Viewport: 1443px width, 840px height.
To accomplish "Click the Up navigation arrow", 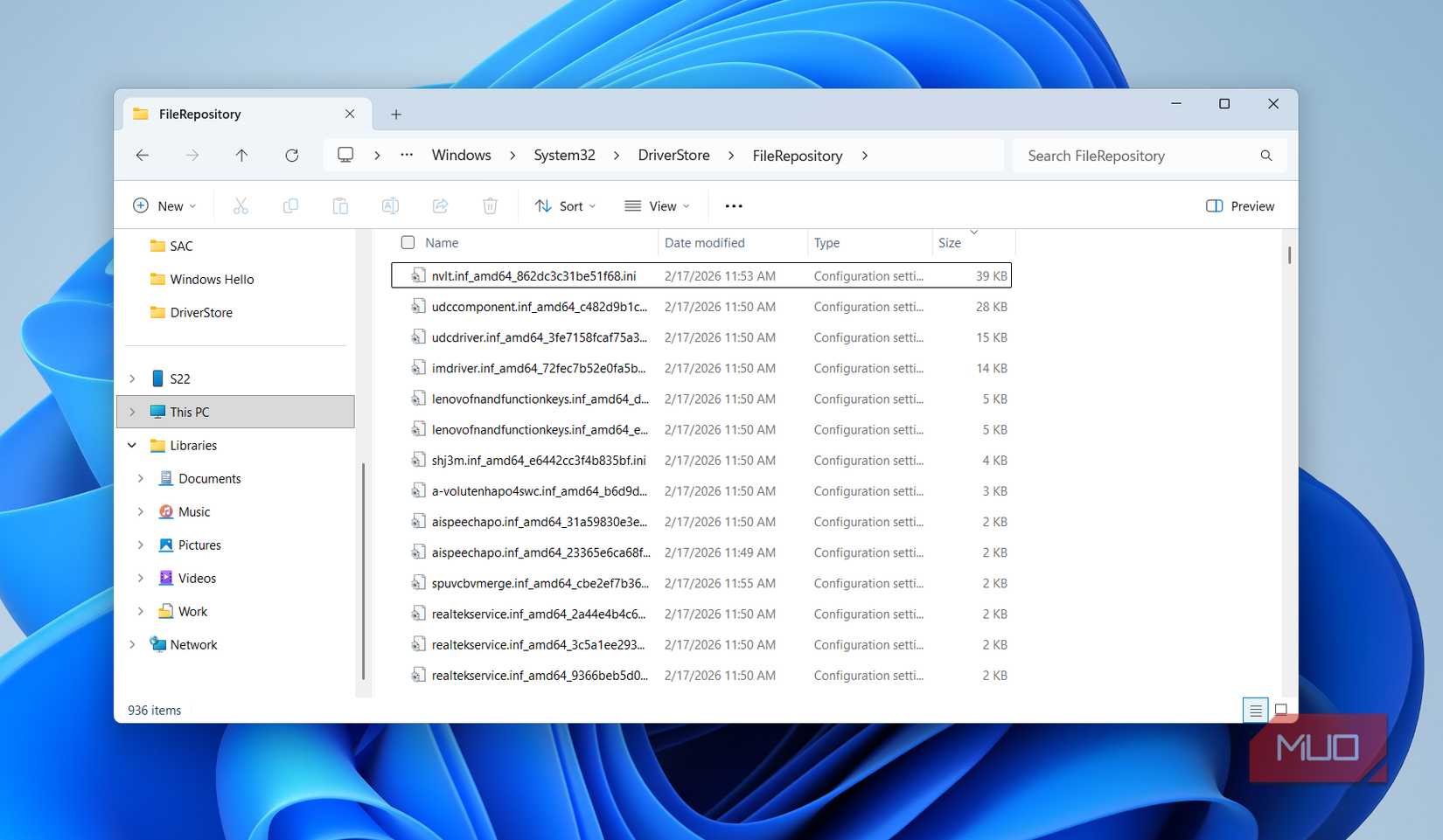I will [241, 155].
